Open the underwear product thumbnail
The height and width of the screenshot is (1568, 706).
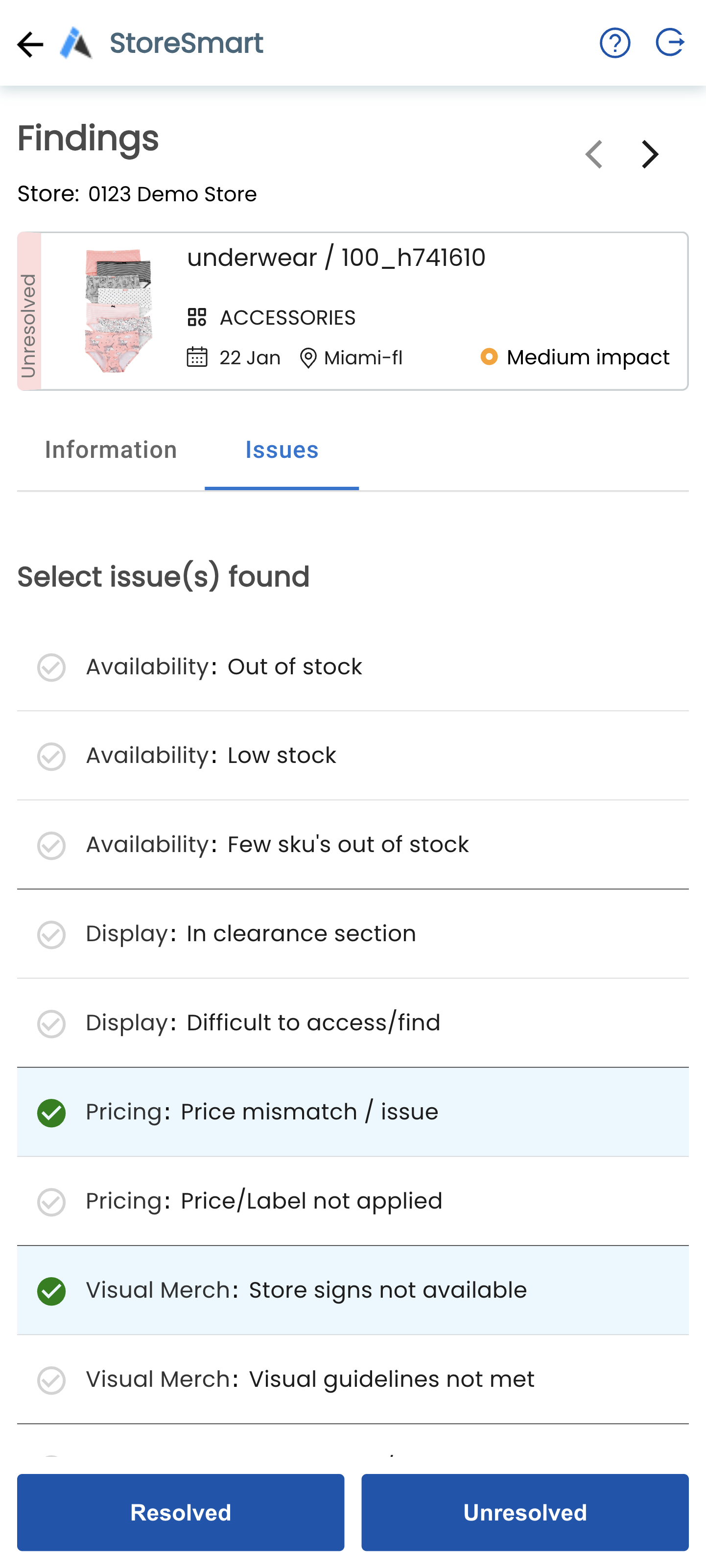pos(118,311)
